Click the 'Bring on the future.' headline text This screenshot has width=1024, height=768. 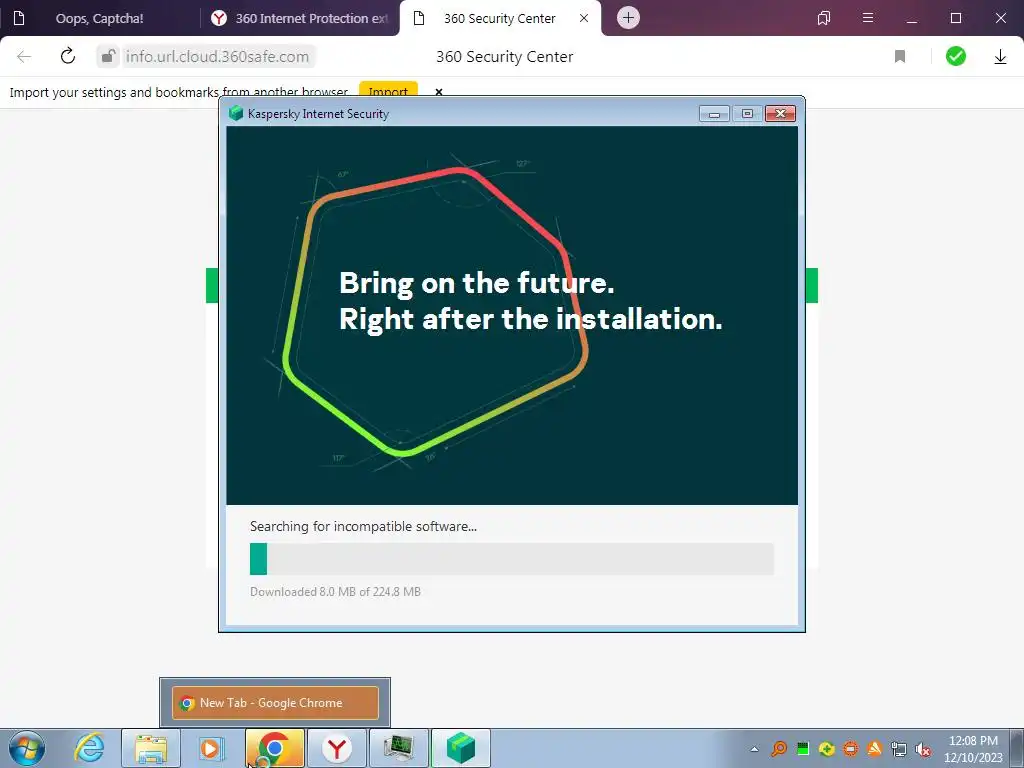[477, 283]
